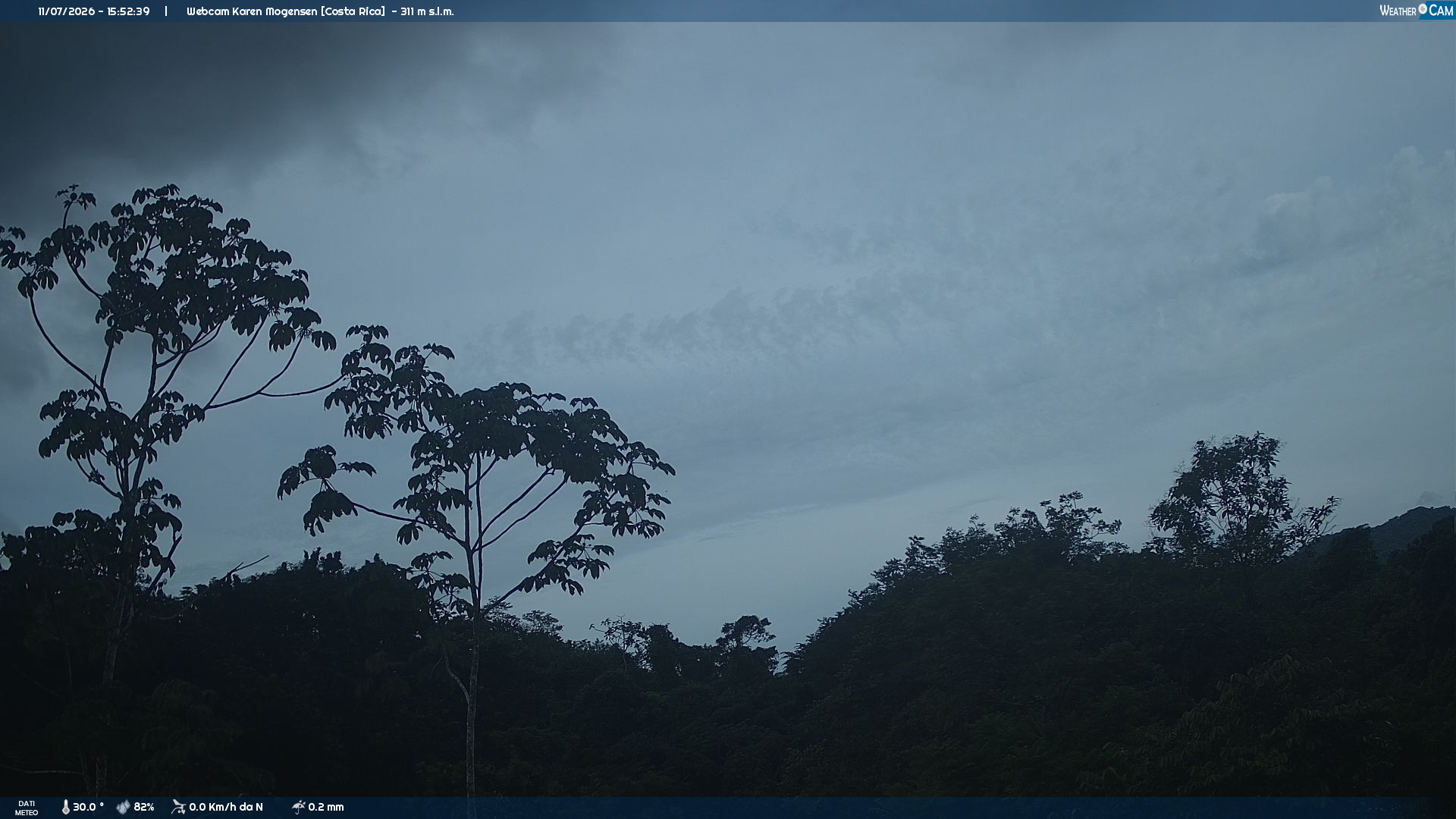Select the '30.0 °' temperature reading
Image resolution: width=1456 pixels, height=819 pixels.
[x=88, y=808]
